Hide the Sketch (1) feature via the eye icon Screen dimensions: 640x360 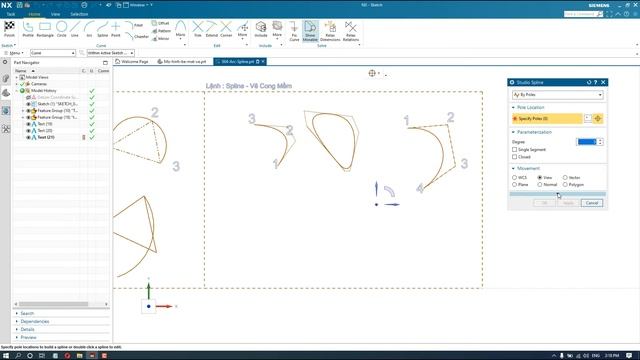pyautogui.click(x=28, y=104)
